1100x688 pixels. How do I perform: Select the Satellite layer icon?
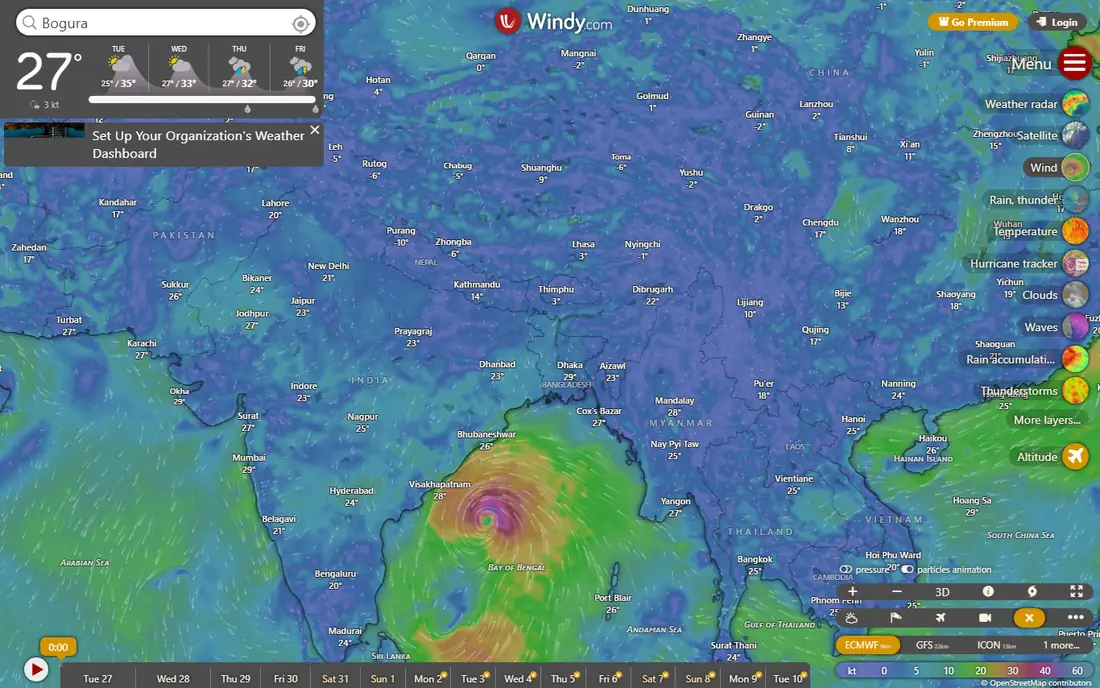pyautogui.click(x=1075, y=135)
